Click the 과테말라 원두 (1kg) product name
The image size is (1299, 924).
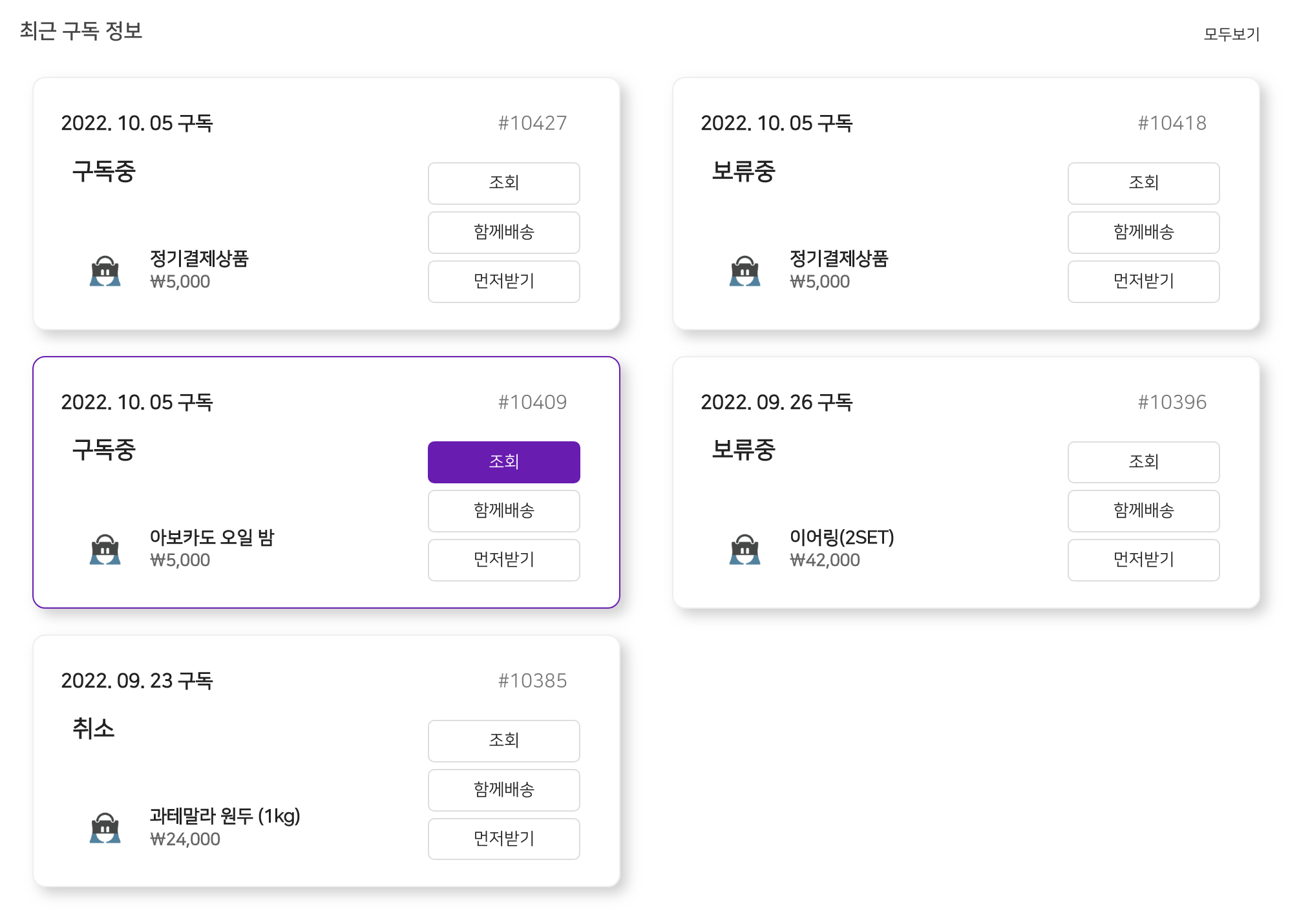tap(225, 816)
